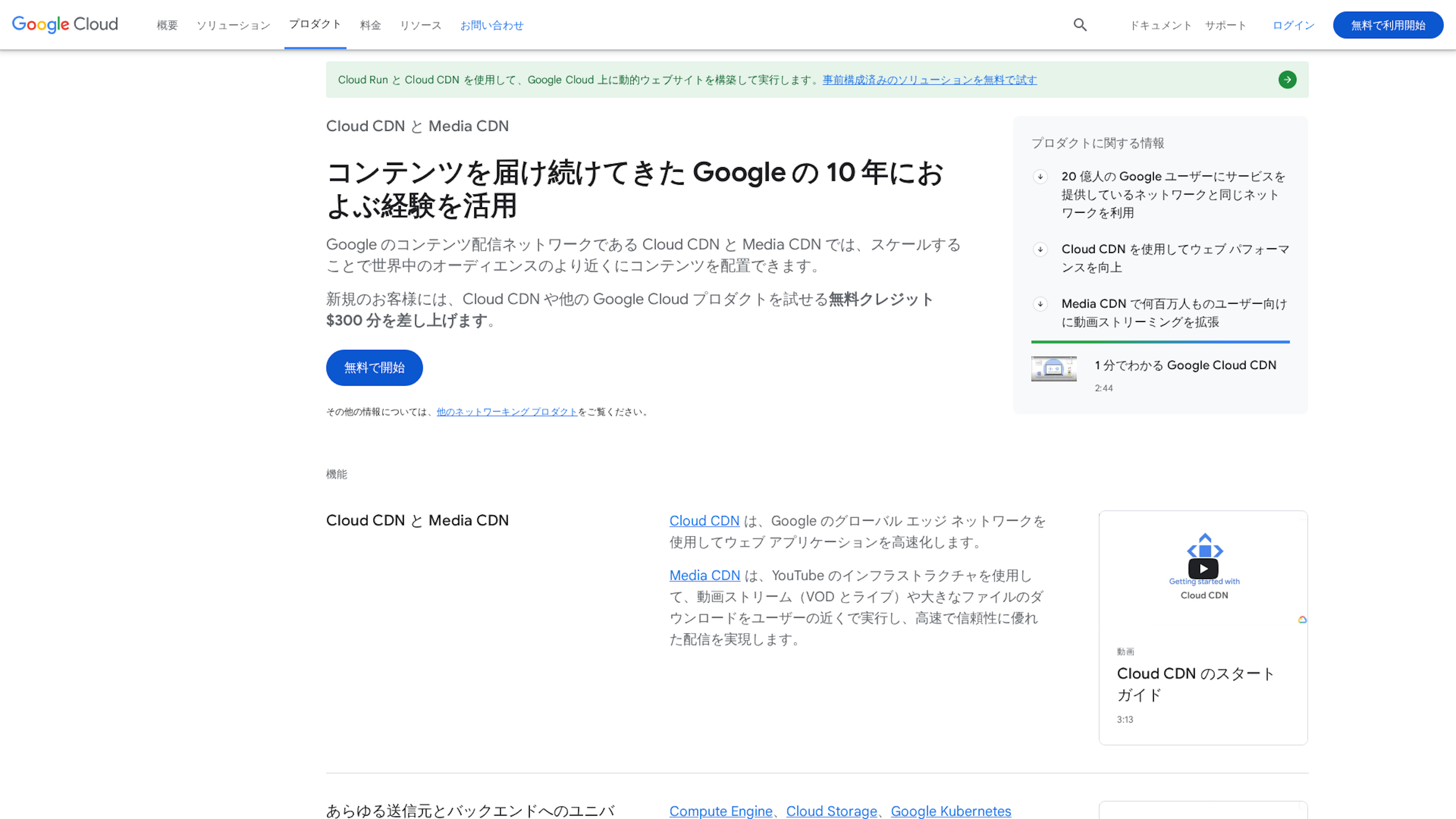
Task: Play the Getting started with Cloud CDN video
Action: click(1203, 569)
